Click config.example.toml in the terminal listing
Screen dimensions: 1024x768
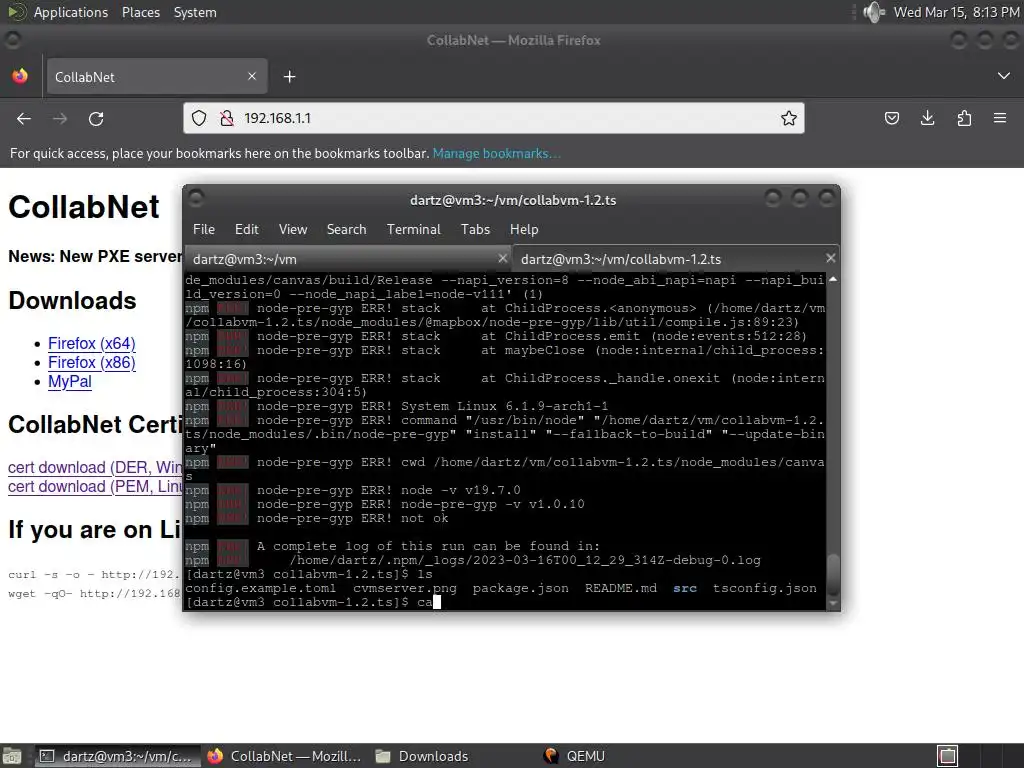pos(261,588)
